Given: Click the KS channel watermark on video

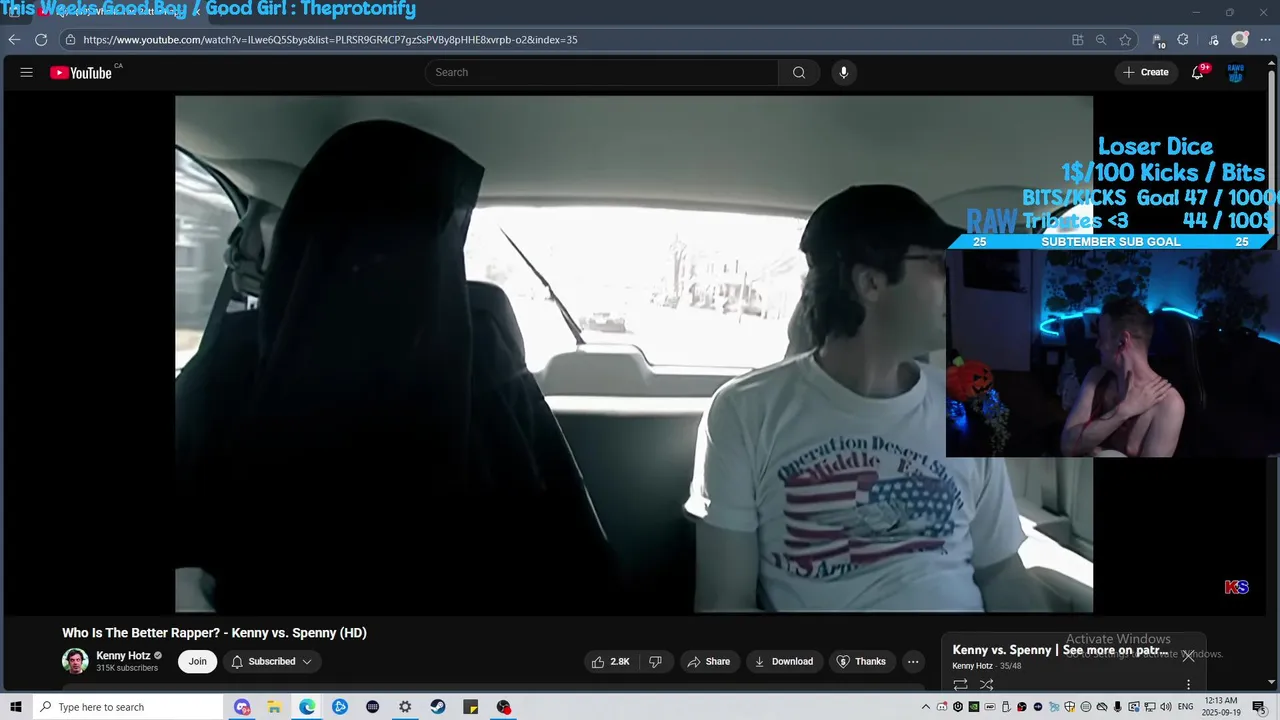Looking at the screenshot, I should click(x=1237, y=587).
